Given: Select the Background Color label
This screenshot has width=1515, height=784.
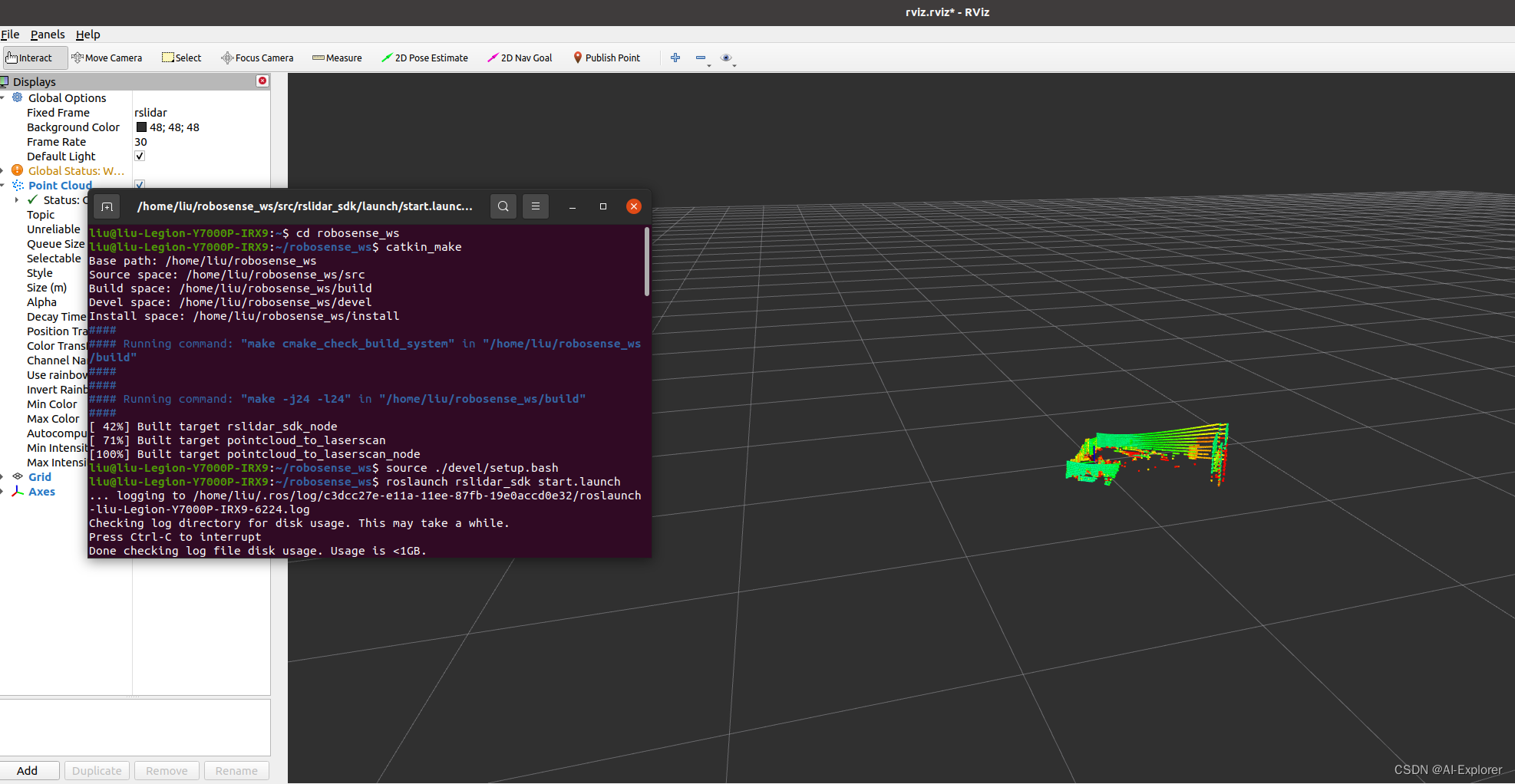Looking at the screenshot, I should point(73,127).
